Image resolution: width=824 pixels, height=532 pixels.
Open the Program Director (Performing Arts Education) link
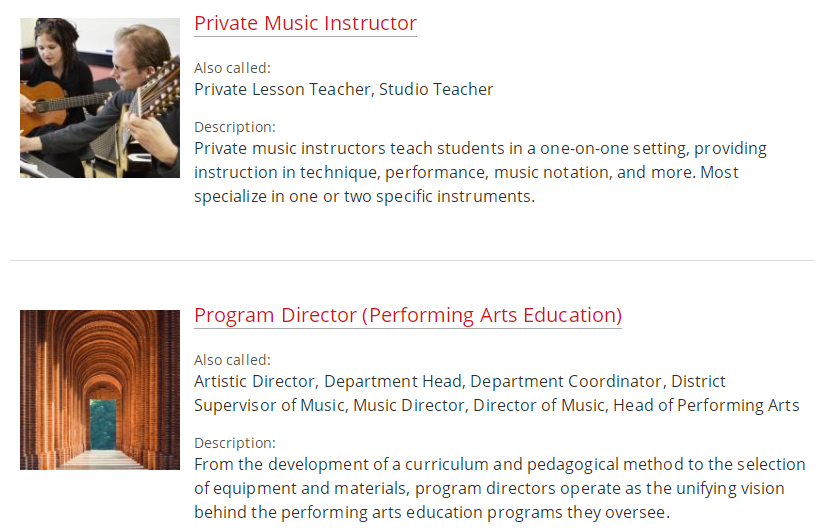pos(408,315)
